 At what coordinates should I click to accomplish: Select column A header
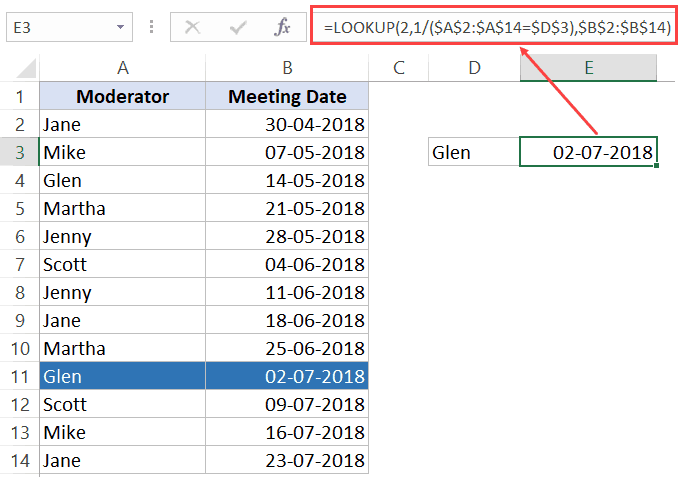[x=122, y=68]
